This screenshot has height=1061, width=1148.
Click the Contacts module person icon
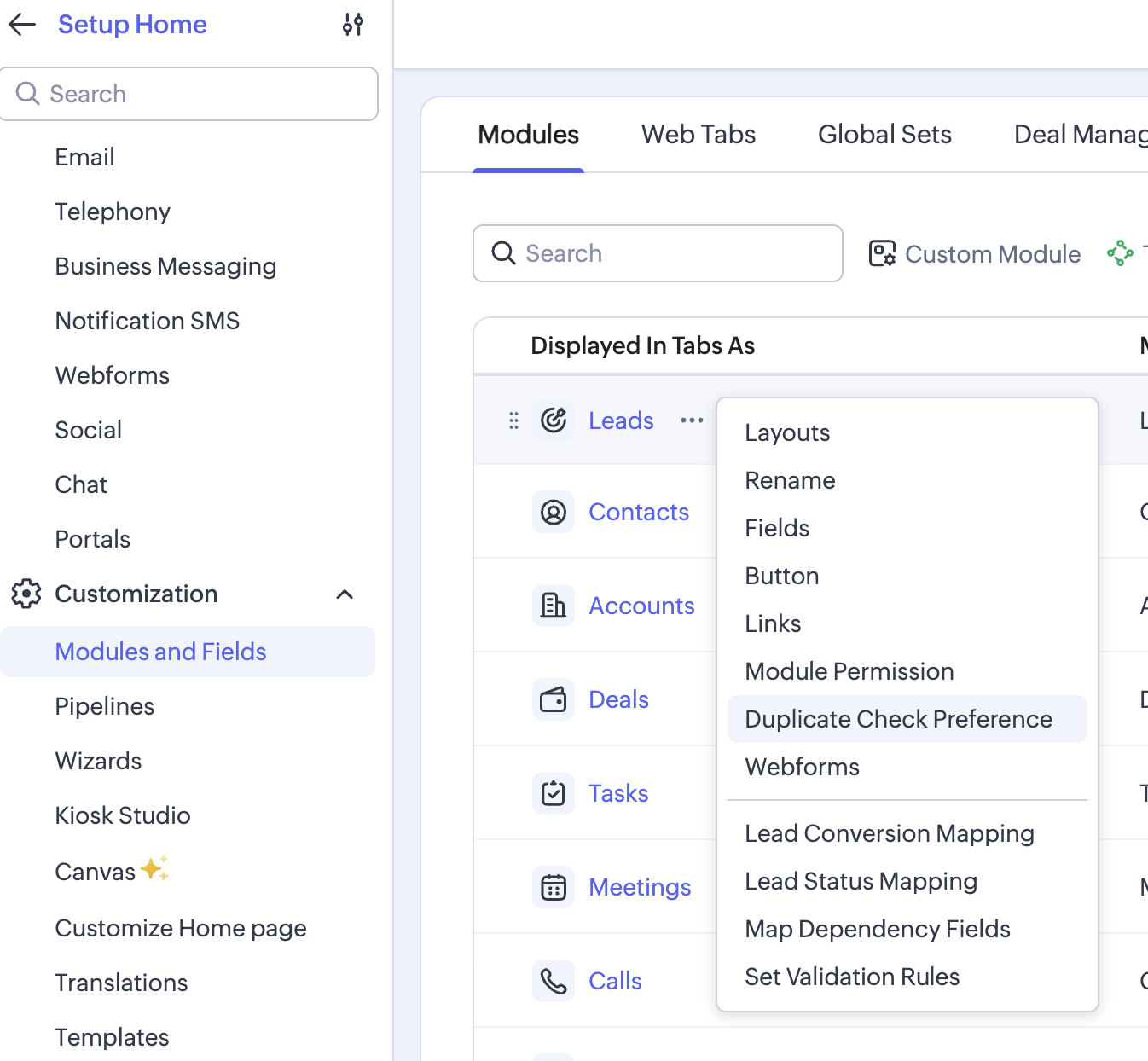click(554, 512)
